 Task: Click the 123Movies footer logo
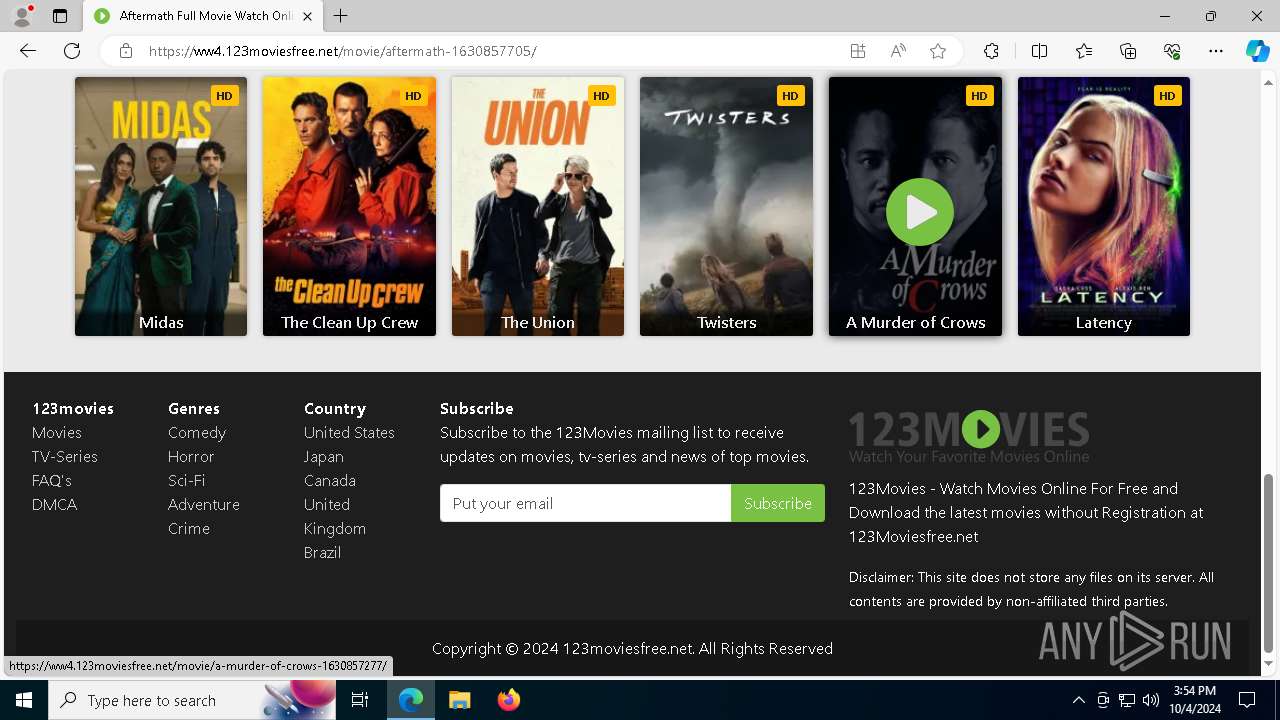click(x=969, y=436)
